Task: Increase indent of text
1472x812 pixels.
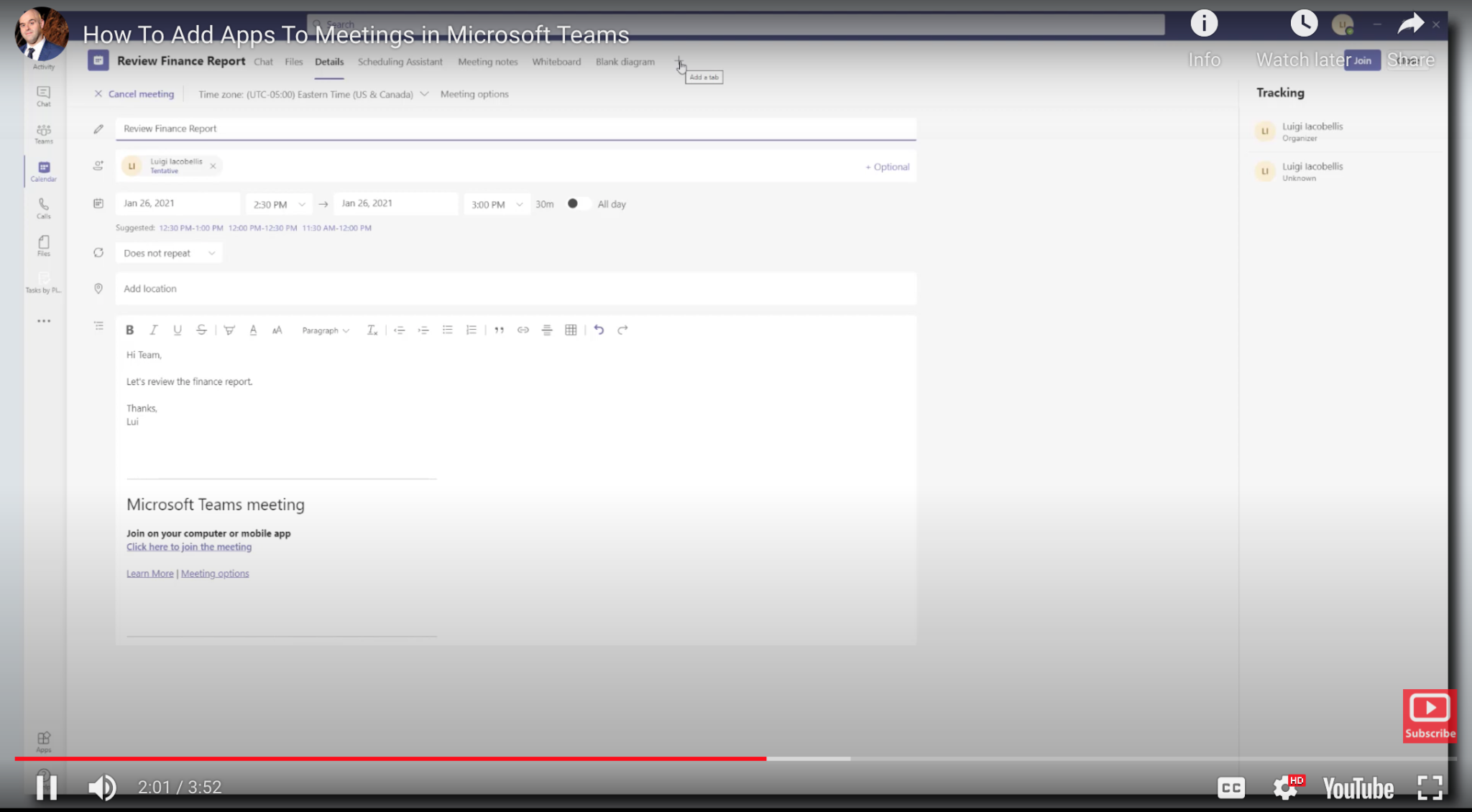Action: point(423,330)
